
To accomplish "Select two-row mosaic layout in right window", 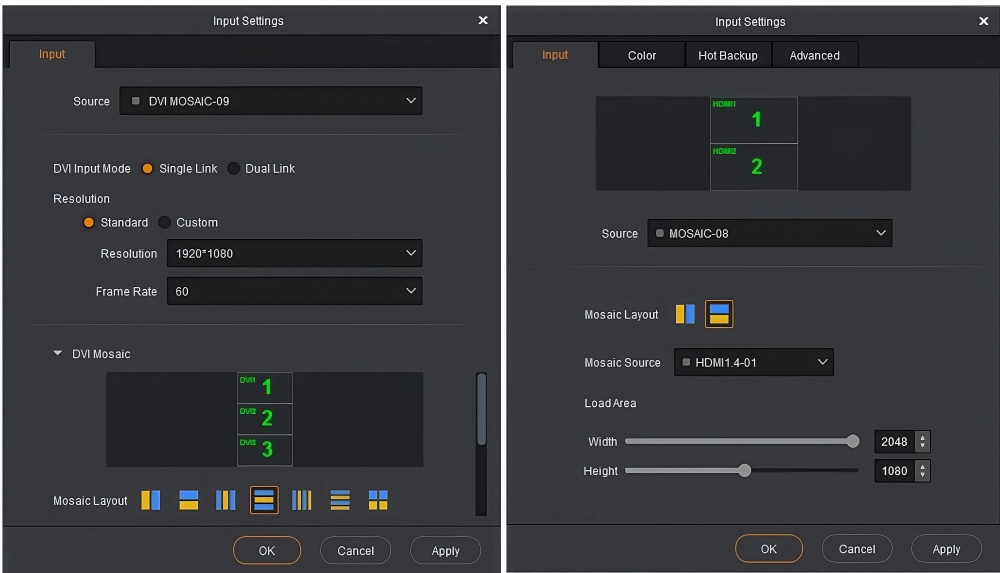I will point(719,314).
